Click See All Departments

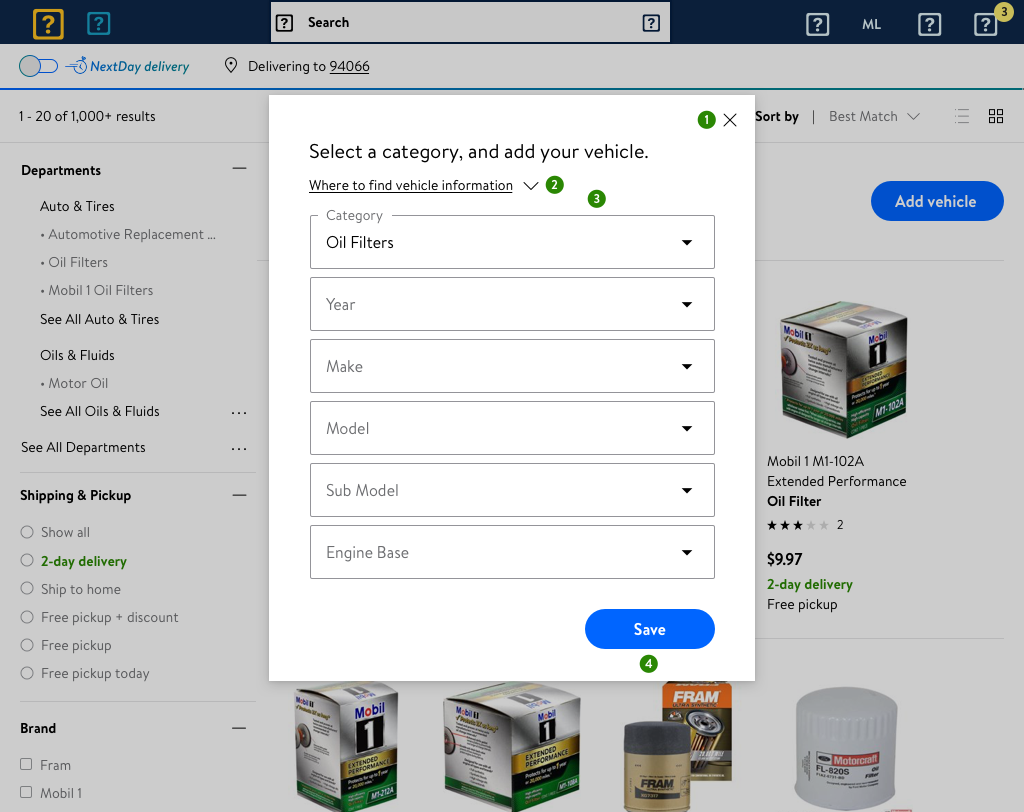(83, 447)
